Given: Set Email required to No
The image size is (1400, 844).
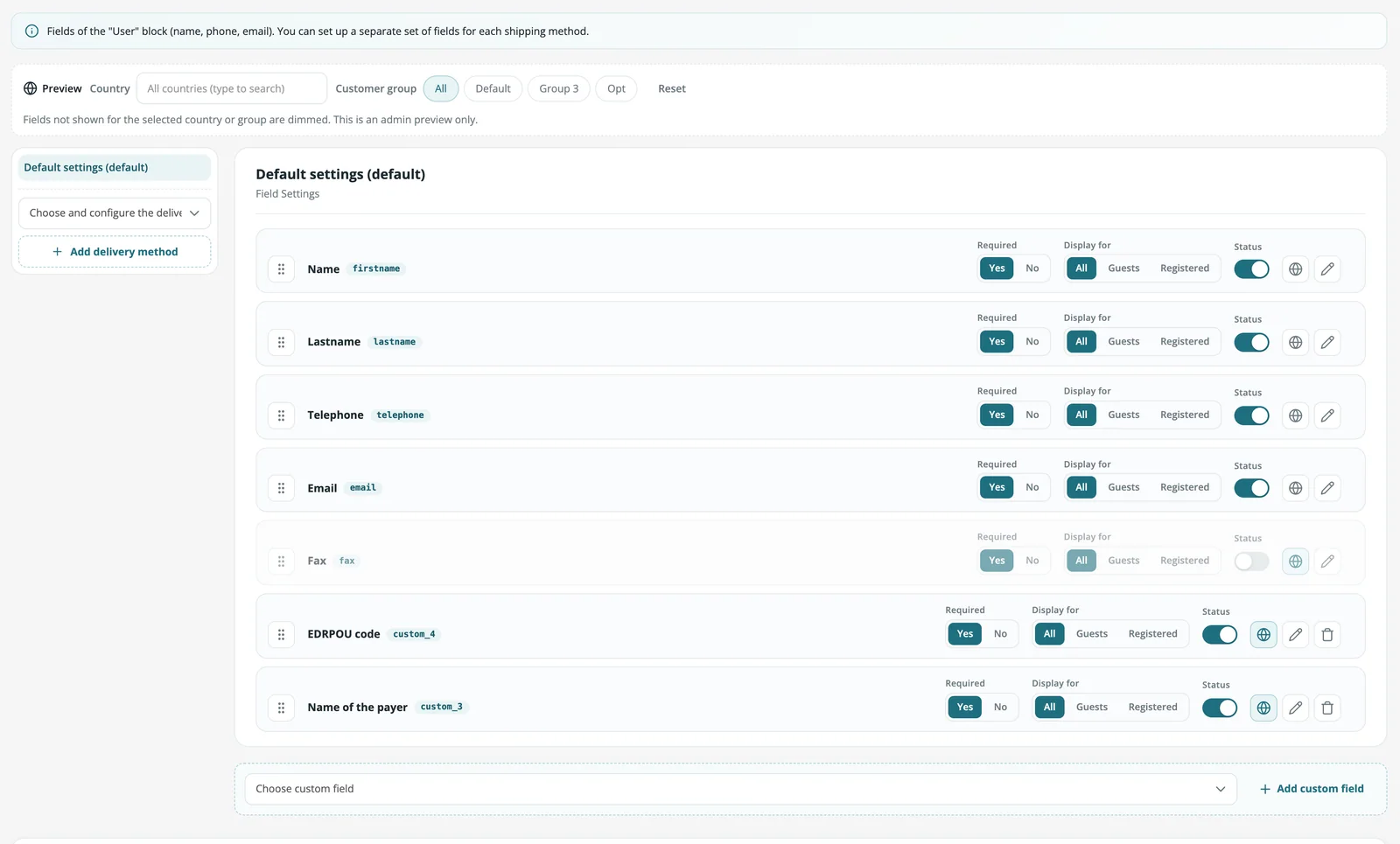Looking at the screenshot, I should (x=1032, y=488).
